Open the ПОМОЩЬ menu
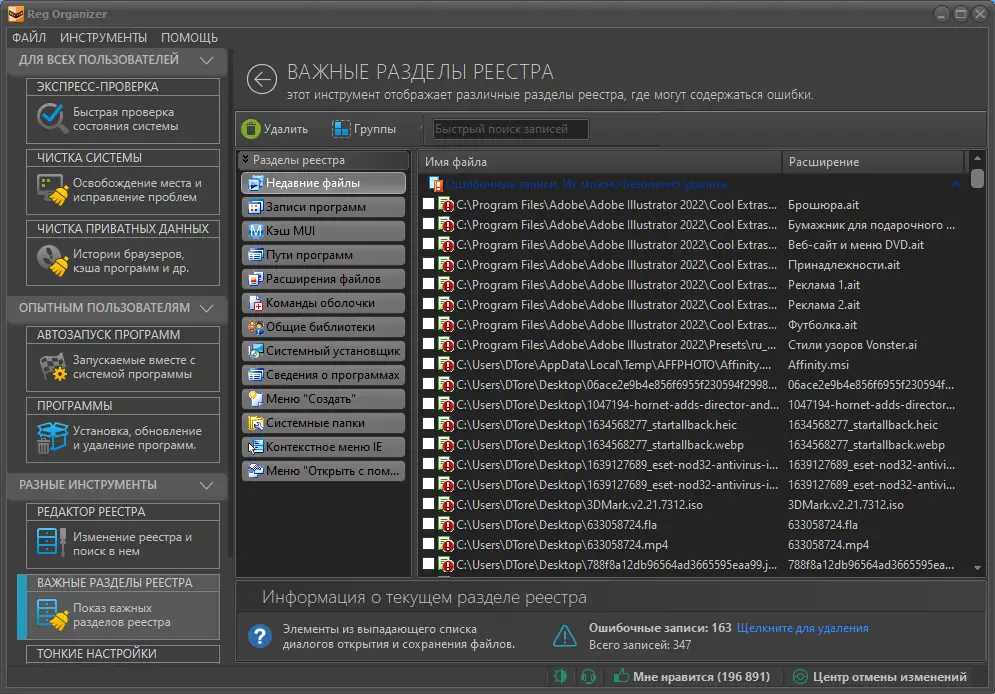This screenshot has width=995, height=694. (189, 37)
